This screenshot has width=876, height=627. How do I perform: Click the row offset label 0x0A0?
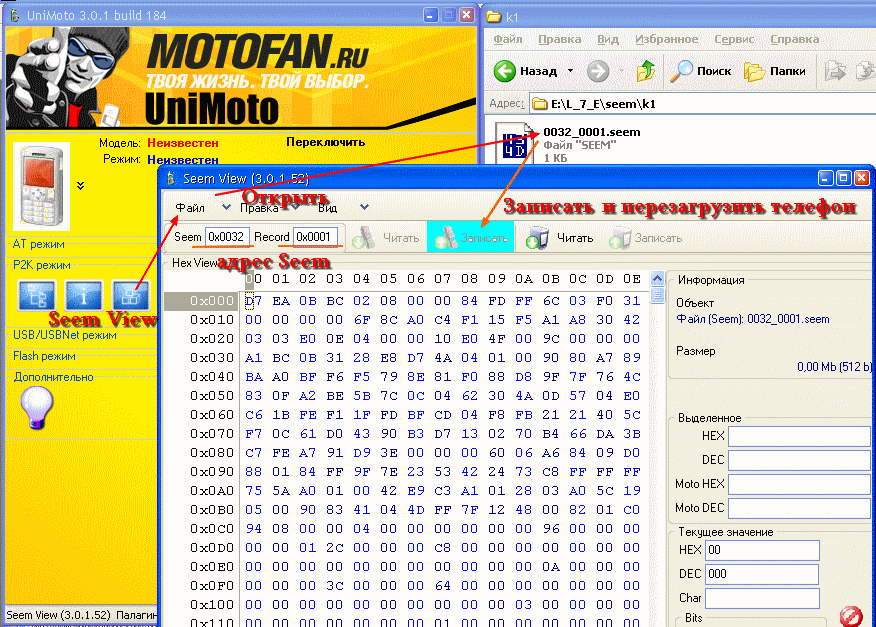coord(211,491)
